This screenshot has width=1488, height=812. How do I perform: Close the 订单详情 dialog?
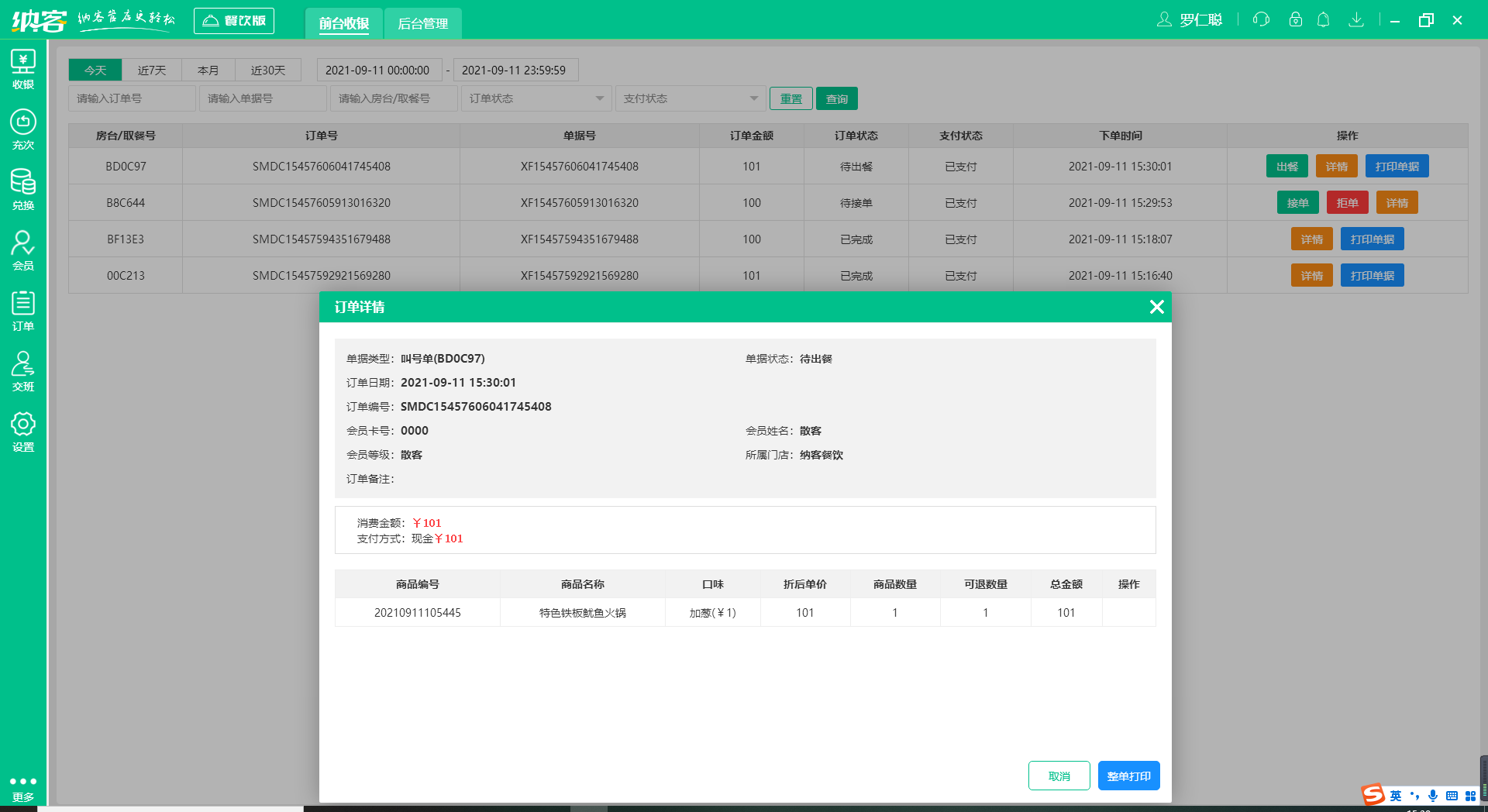pyautogui.click(x=1156, y=307)
